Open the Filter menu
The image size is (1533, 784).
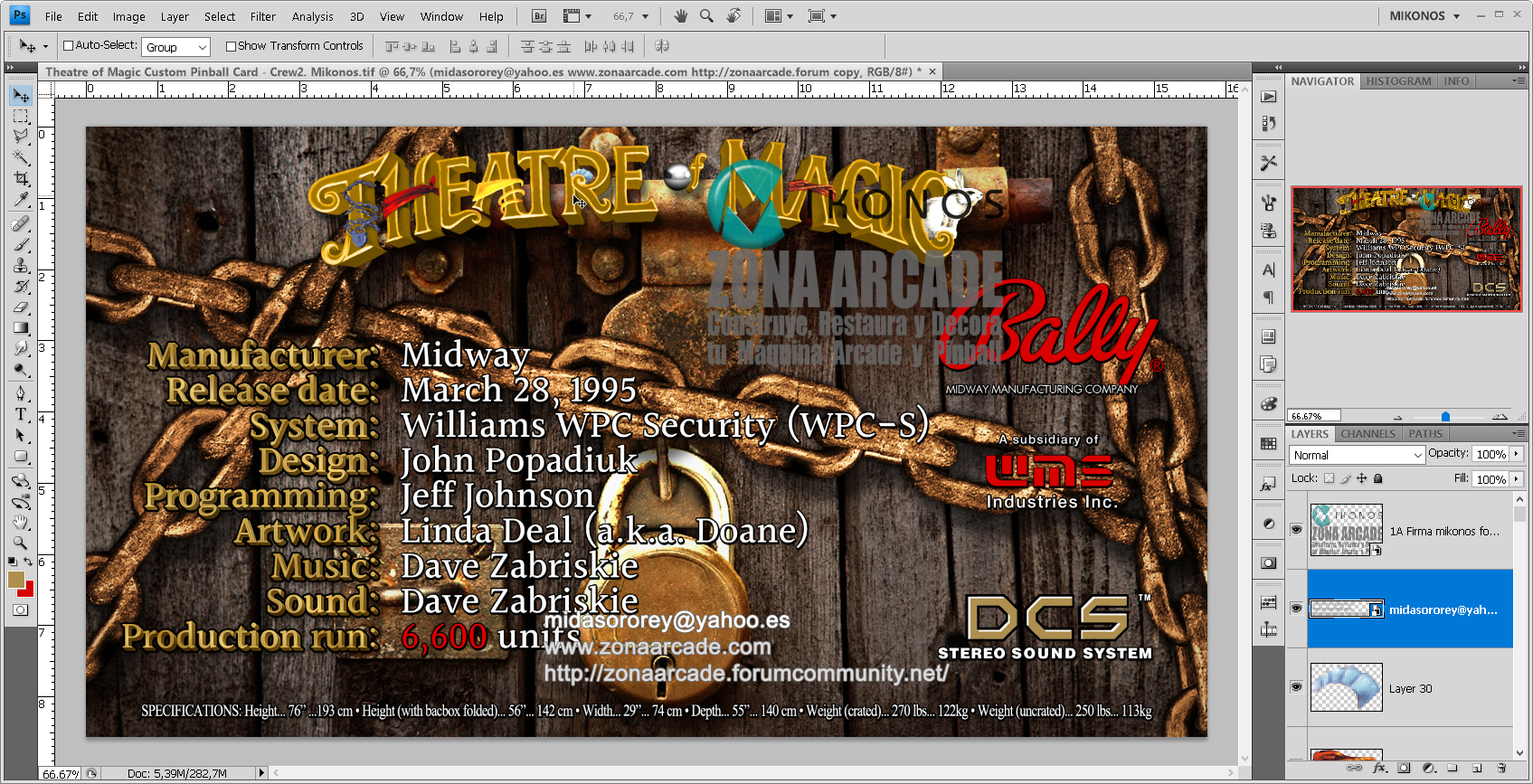click(262, 16)
